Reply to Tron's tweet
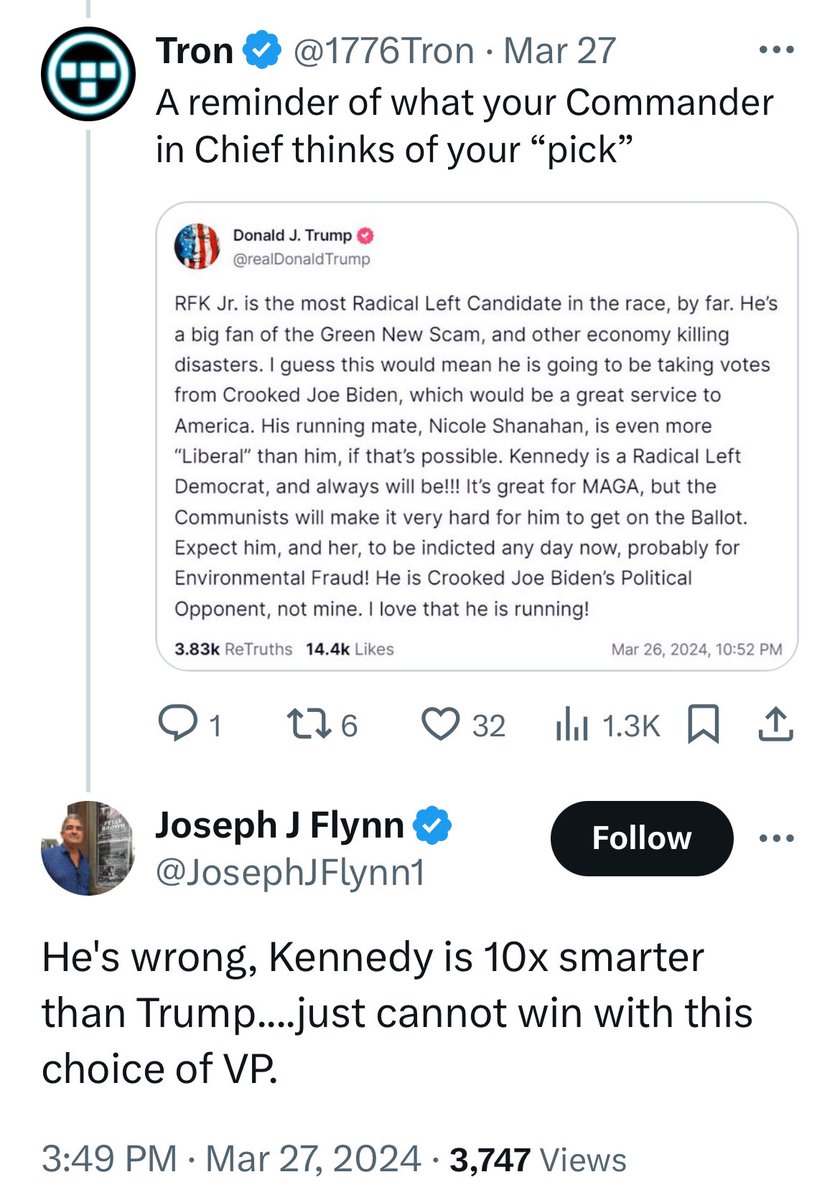 tap(181, 725)
